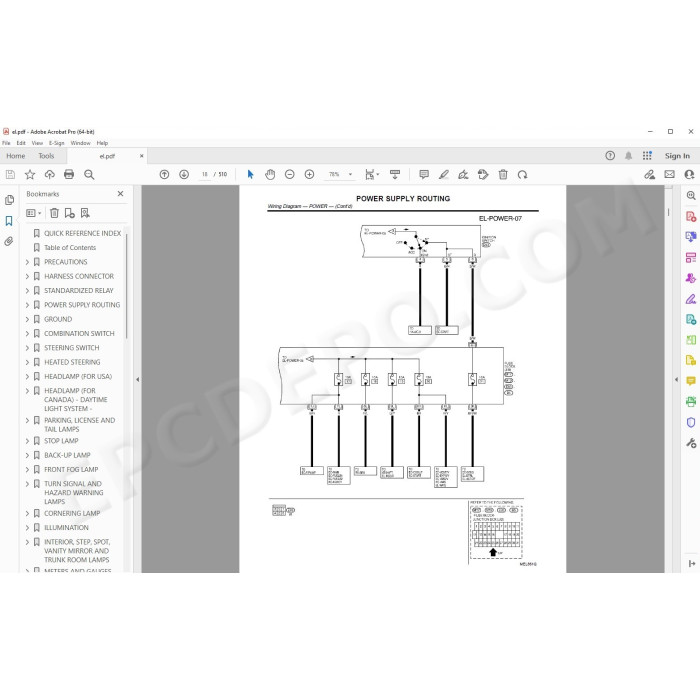This screenshot has height=700, width=700.
Task: Click the draw signature markup tool
Action: coord(463,175)
